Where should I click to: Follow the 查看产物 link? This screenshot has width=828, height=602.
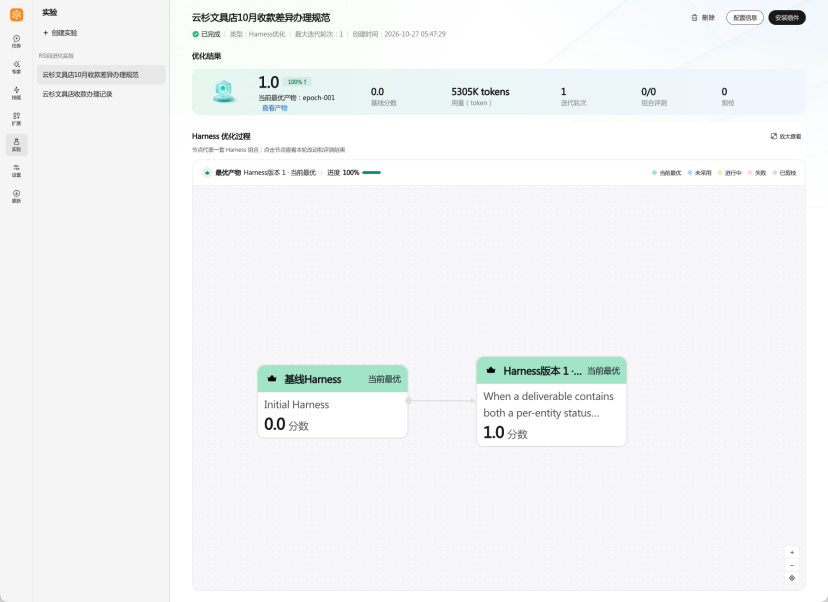pyautogui.click(x=275, y=108)
